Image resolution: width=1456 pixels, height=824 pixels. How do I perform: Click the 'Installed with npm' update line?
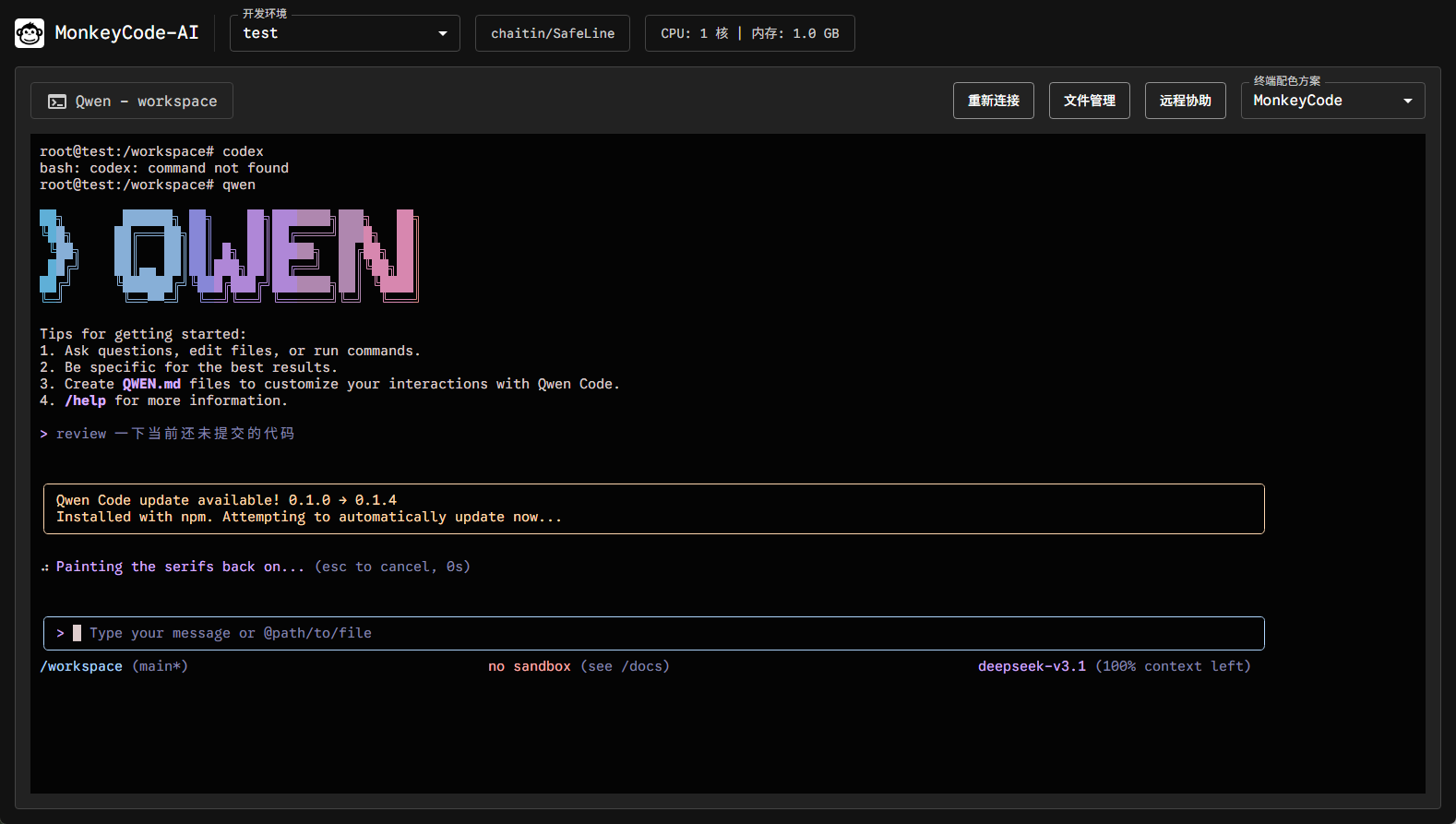pyautogui.click(x=309, y=517)
